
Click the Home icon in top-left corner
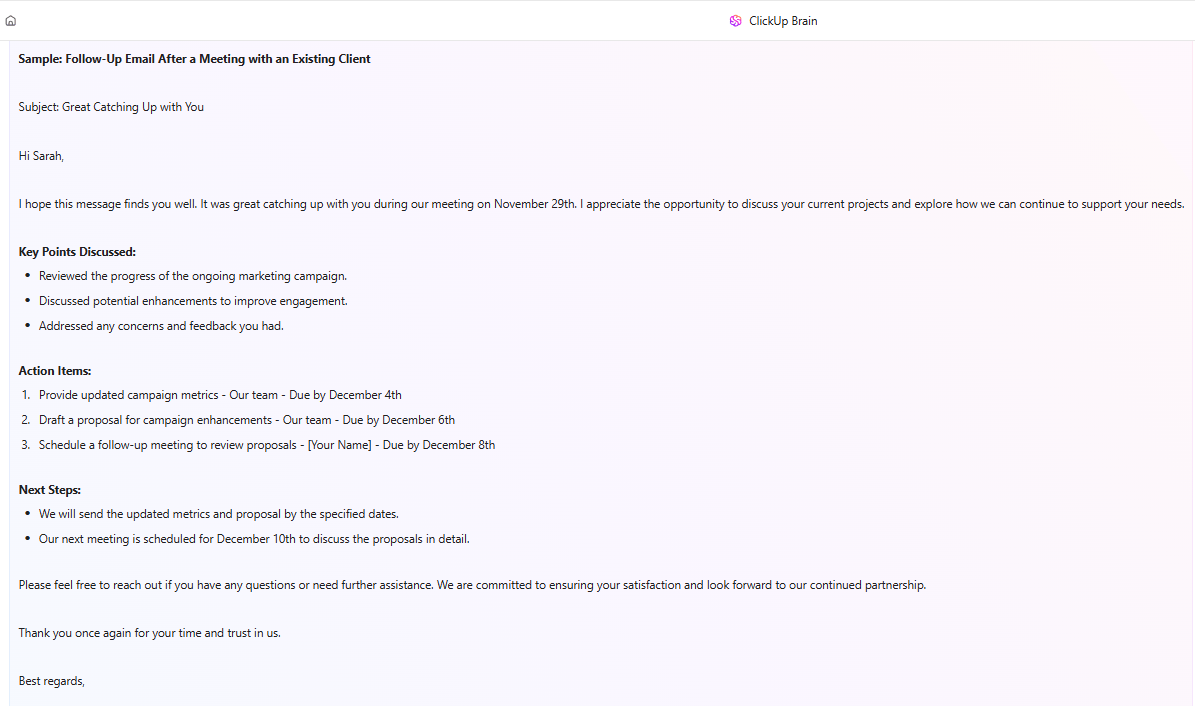point(10,18)
